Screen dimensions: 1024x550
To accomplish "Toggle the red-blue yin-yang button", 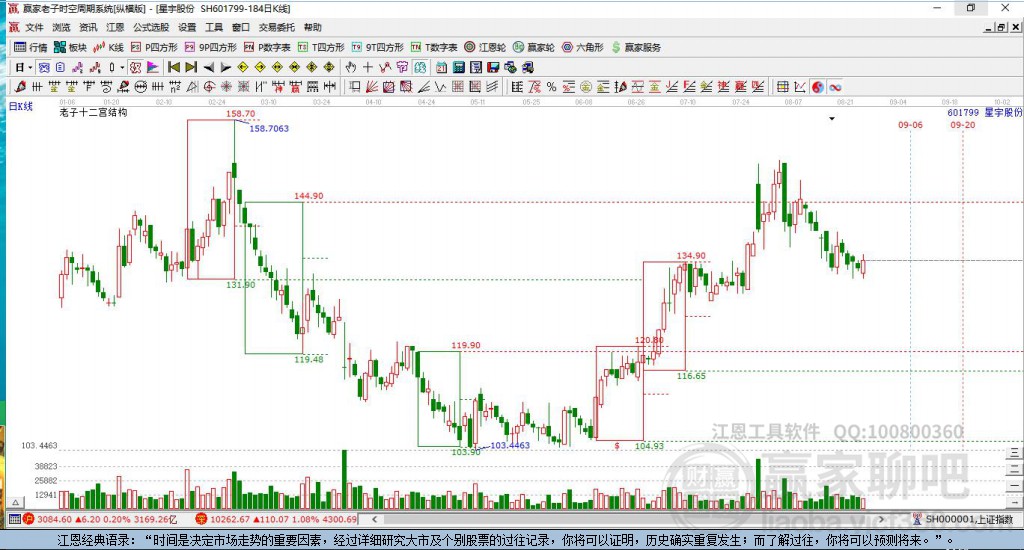I will 817,87.
